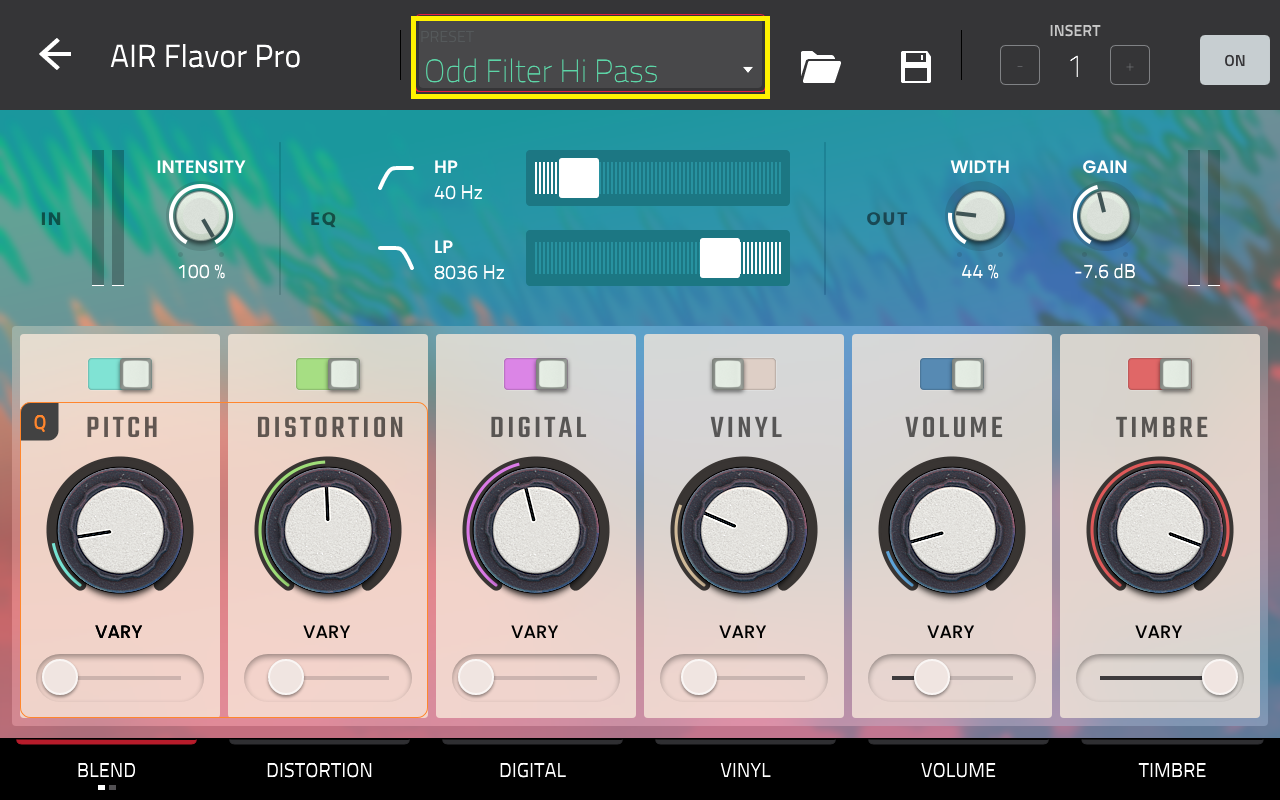This screenshot has height=800, width=1280.
Task: Click the Q-Link icon on Pitch panel
Action: coord(40,422)
